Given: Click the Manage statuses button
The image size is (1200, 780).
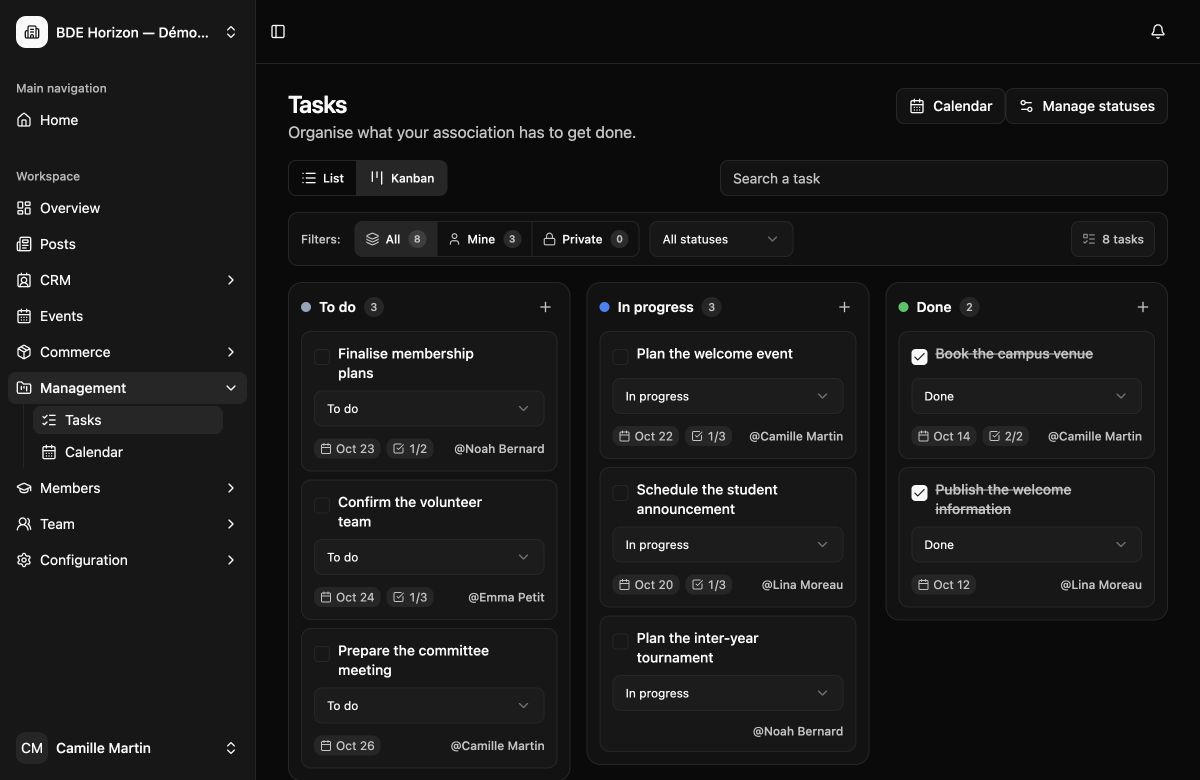Looking at the screenshot, I should click(x=1086, y=106).
